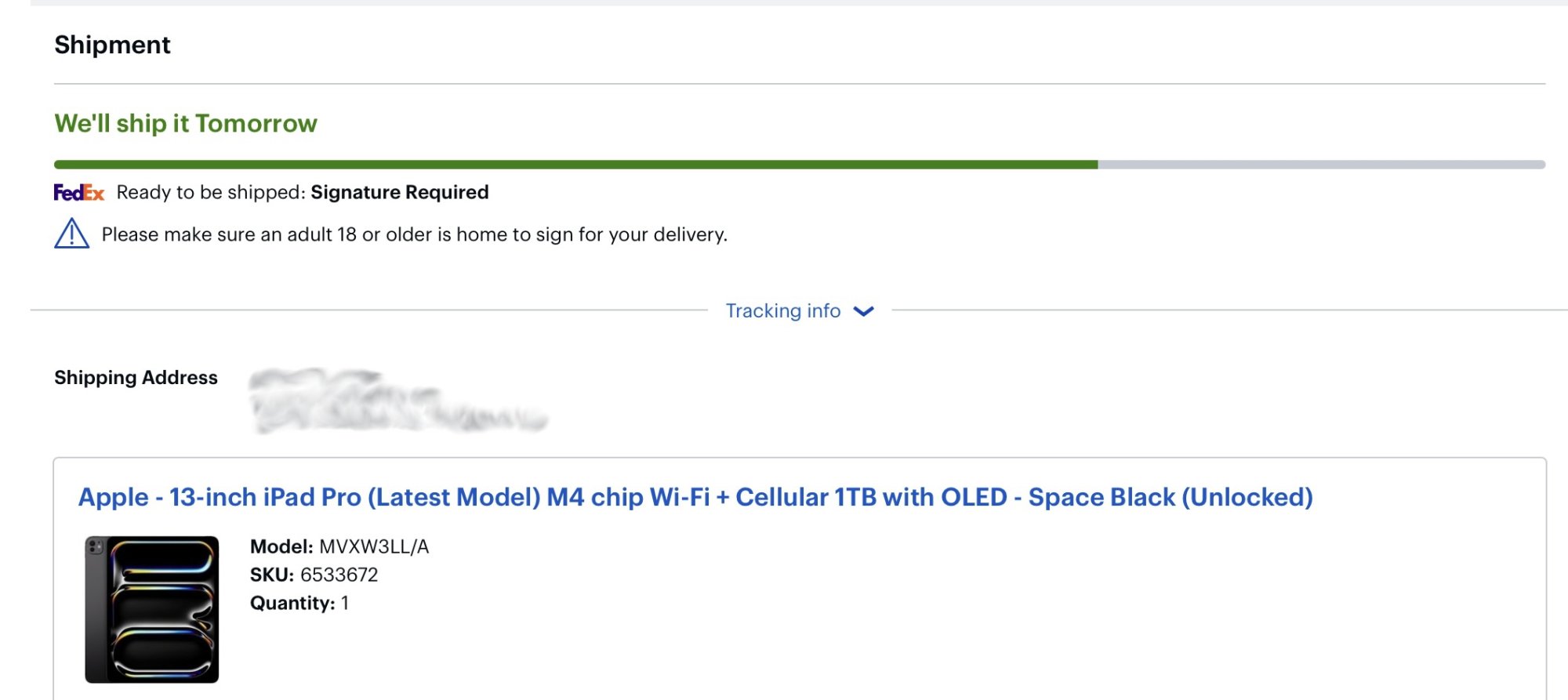Click the Shipping Address label
The width and height of the screenshot is (1568, 700).
pos(136,378)
